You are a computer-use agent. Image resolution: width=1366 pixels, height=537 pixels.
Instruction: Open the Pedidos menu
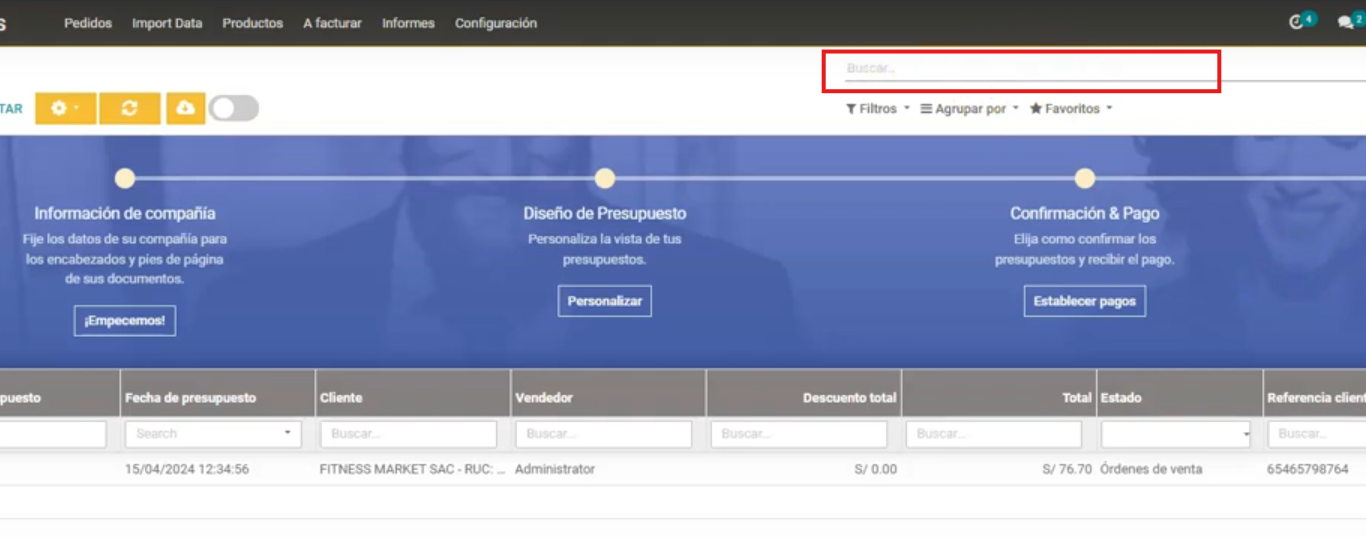pyautogui.click(x=88, y=23)
